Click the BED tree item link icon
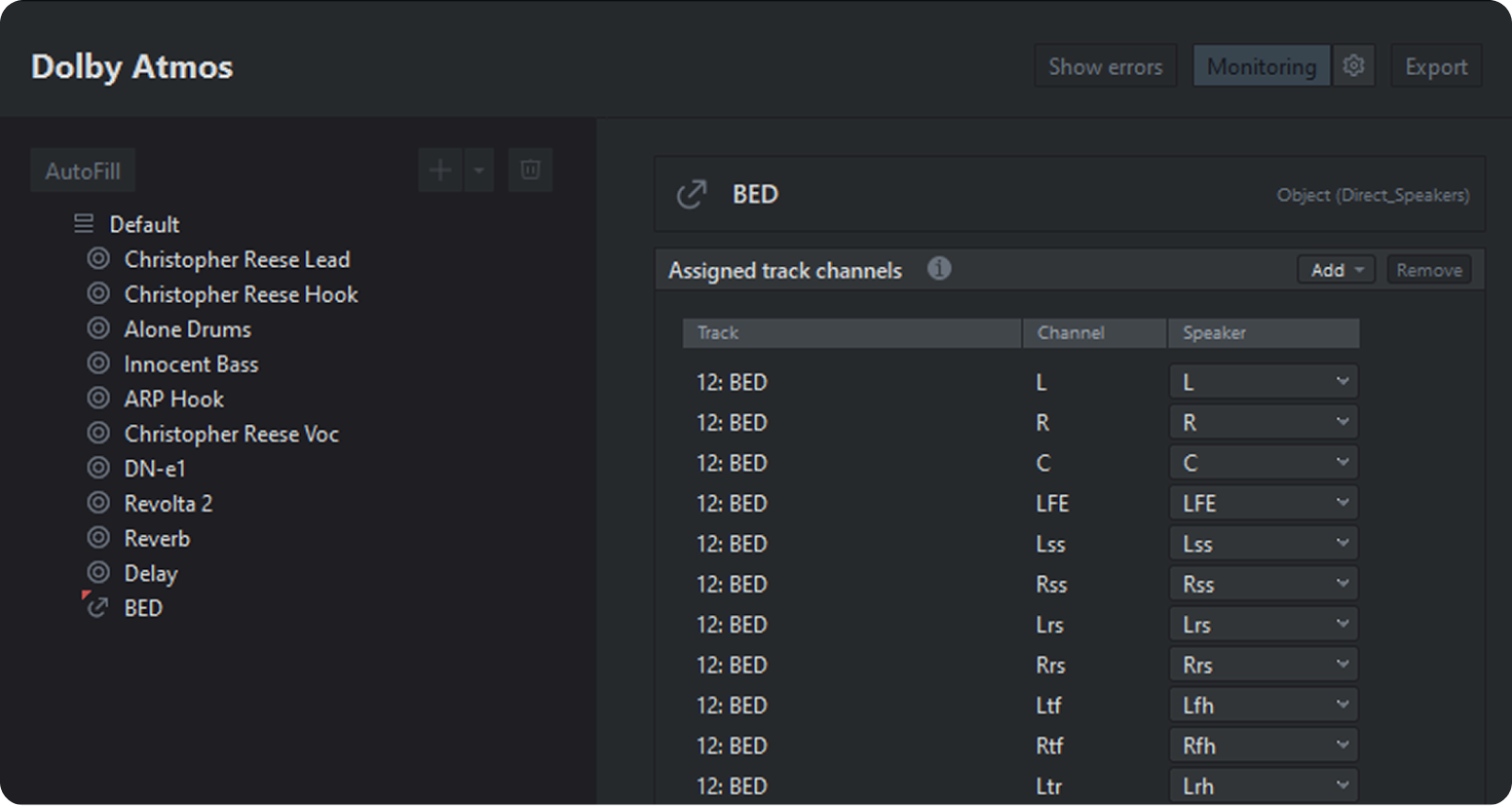Image resolution: width=1512 pixels, height=806 pixels. [x=97, y=607]
